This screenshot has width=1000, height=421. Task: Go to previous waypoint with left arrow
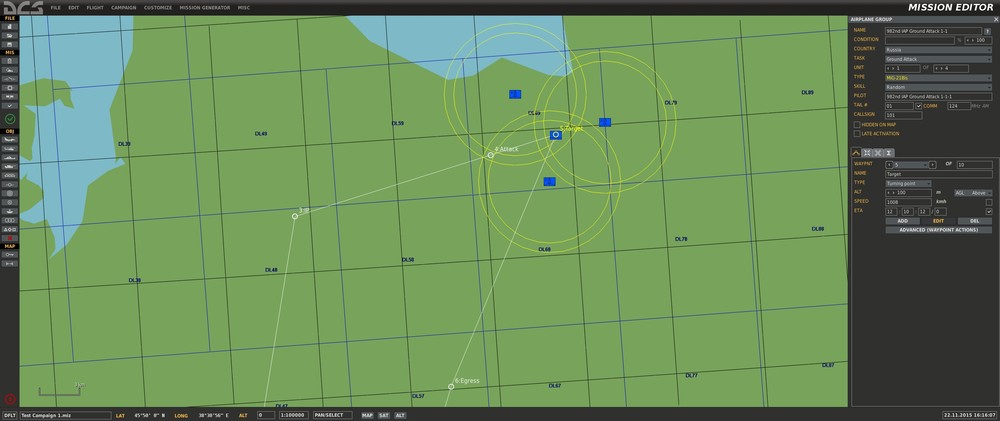(x=889, y=165)
